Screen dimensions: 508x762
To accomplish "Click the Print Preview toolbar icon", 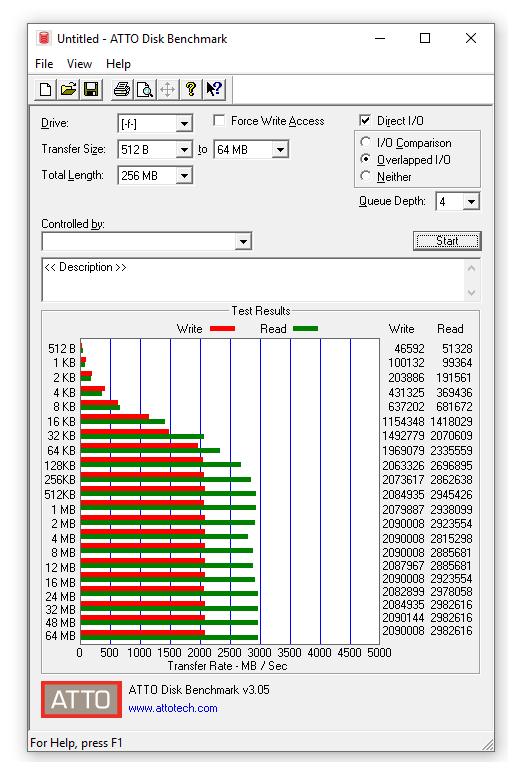I will click(144, 89).
